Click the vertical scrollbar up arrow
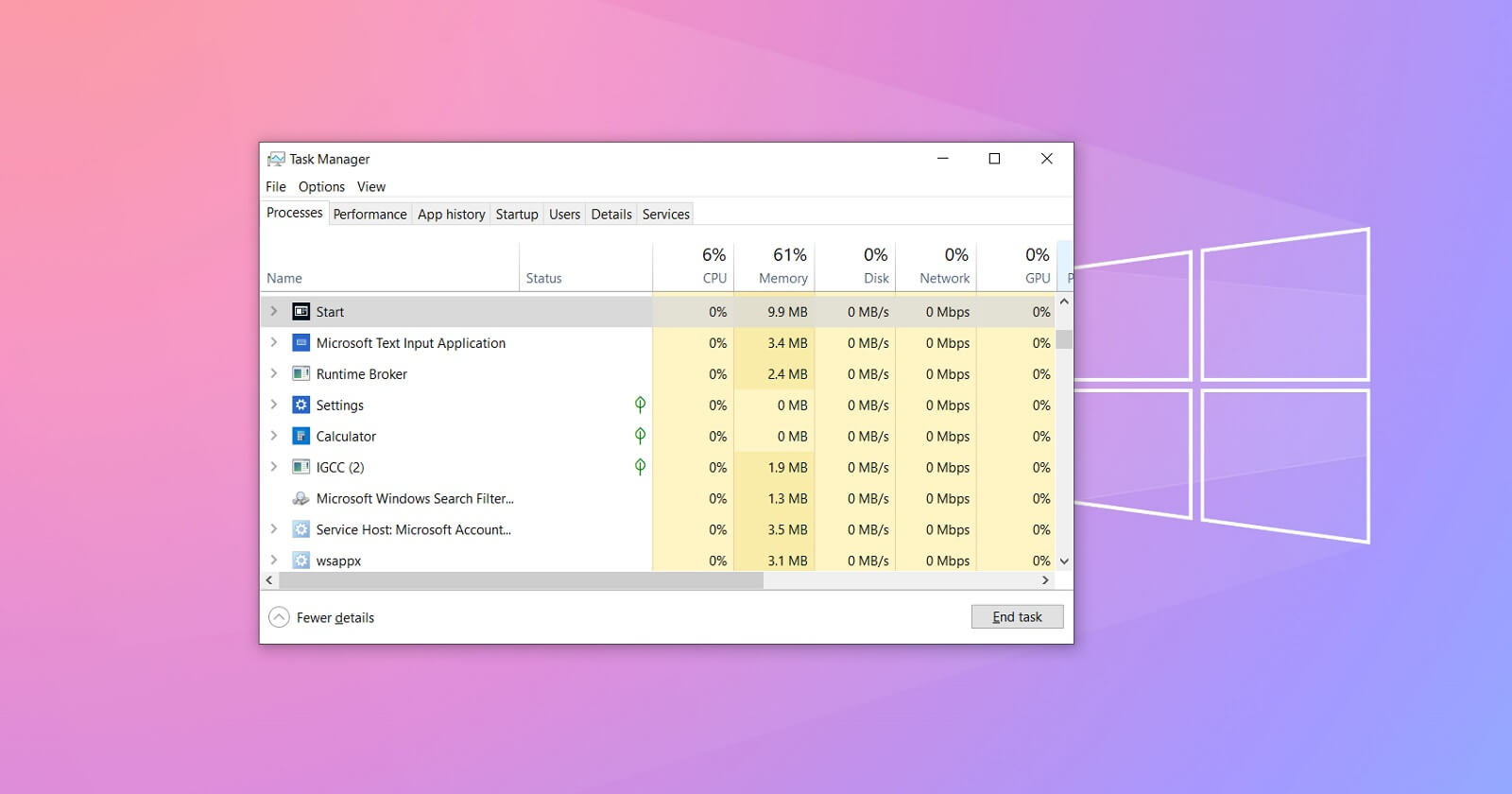The height and width of the screenshot is (794, 1512). [x=1064, y=302]
